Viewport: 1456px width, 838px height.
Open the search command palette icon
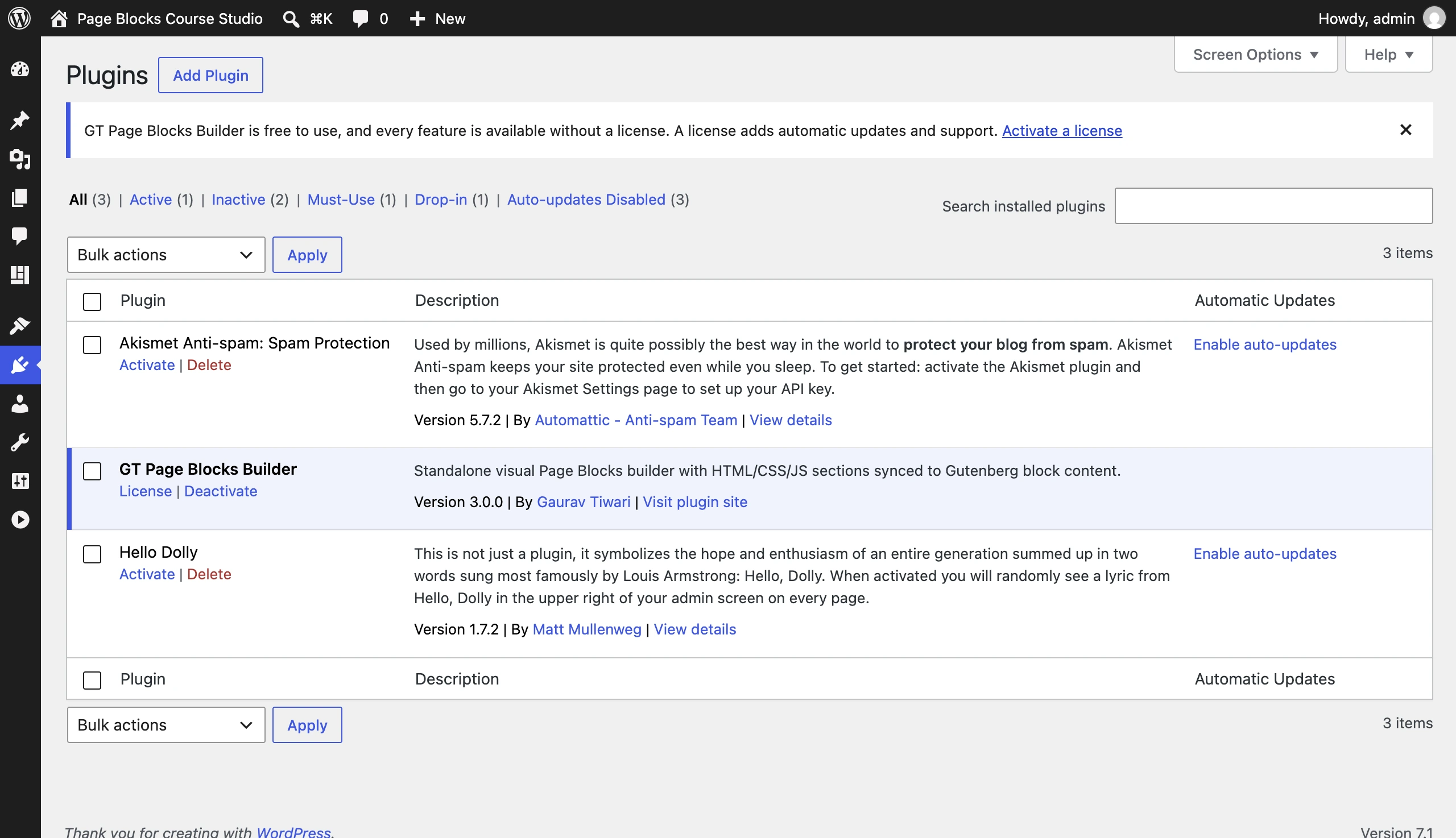point(291,19)
